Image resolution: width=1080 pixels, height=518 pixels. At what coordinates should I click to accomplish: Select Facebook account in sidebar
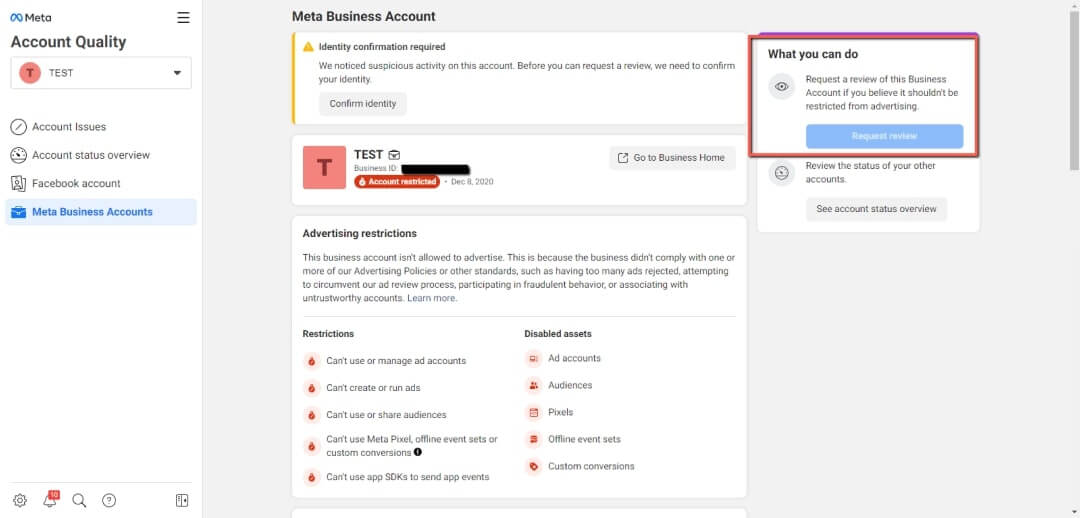pyautogui.click(x=76, y=183)
